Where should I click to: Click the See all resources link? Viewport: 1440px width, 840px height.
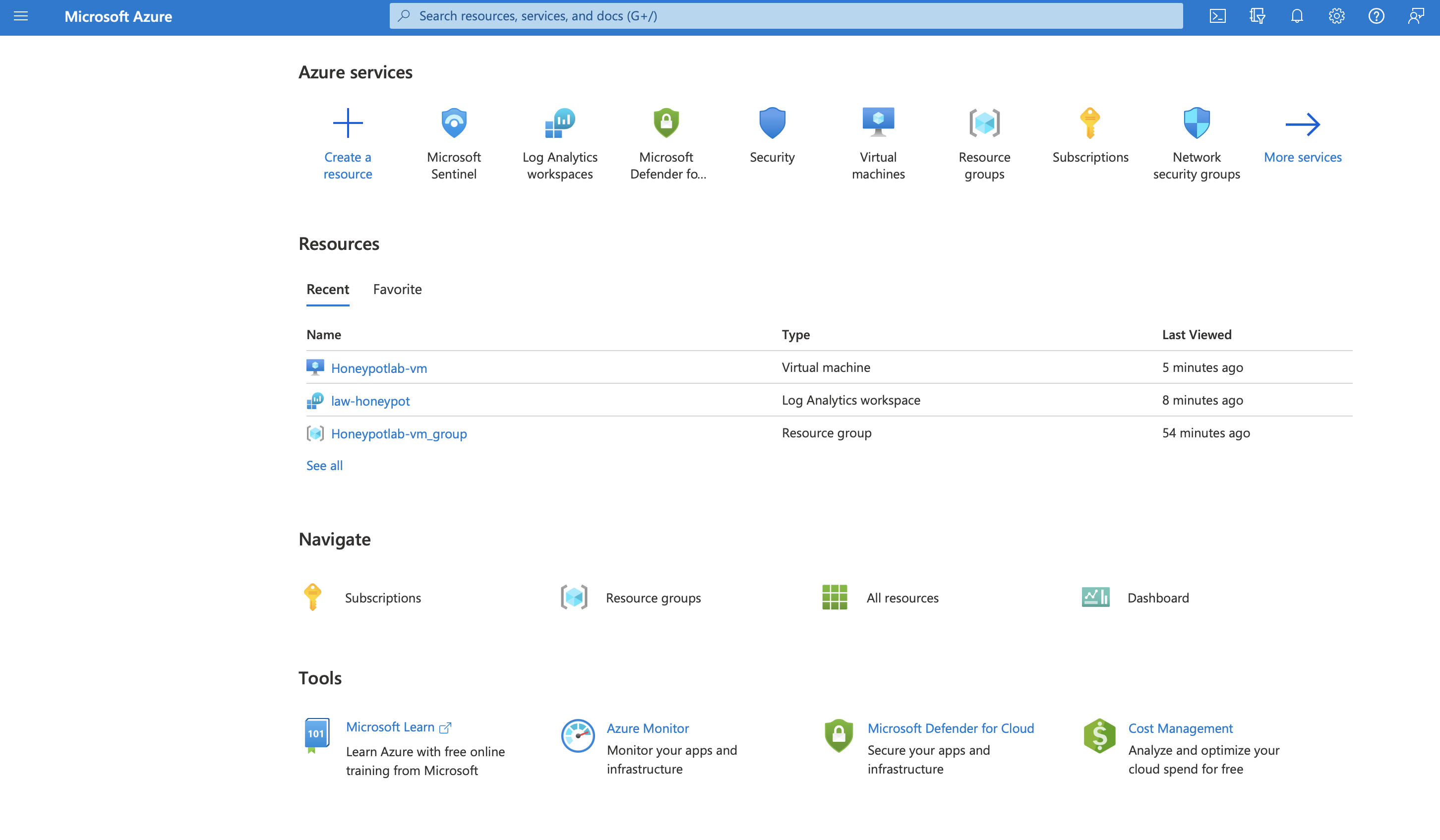tap(325, 465)
